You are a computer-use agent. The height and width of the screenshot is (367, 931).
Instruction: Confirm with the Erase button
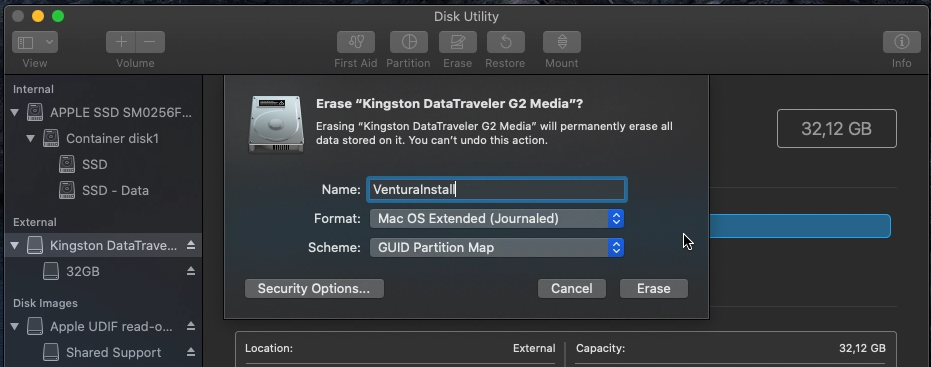[654, 289]
